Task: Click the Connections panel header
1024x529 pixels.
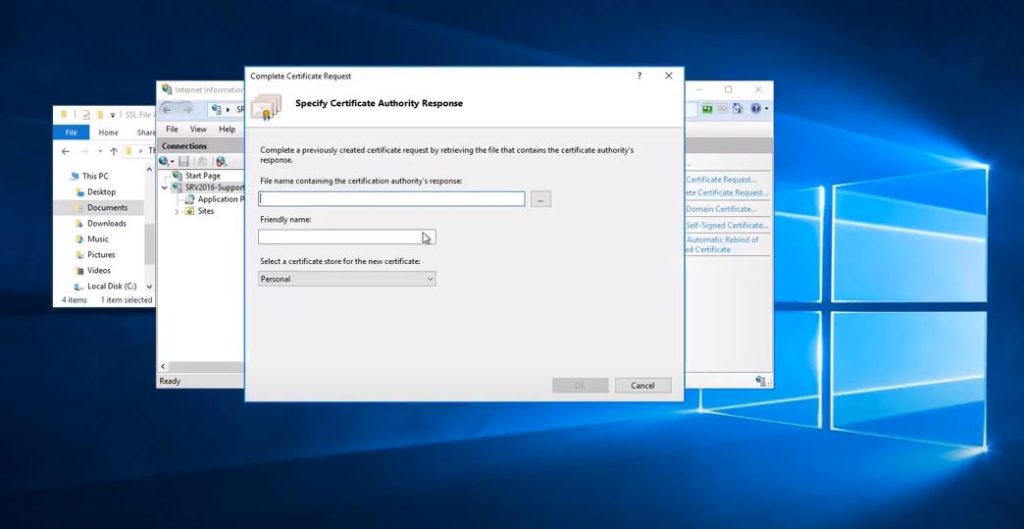Action: pos(200,146)
